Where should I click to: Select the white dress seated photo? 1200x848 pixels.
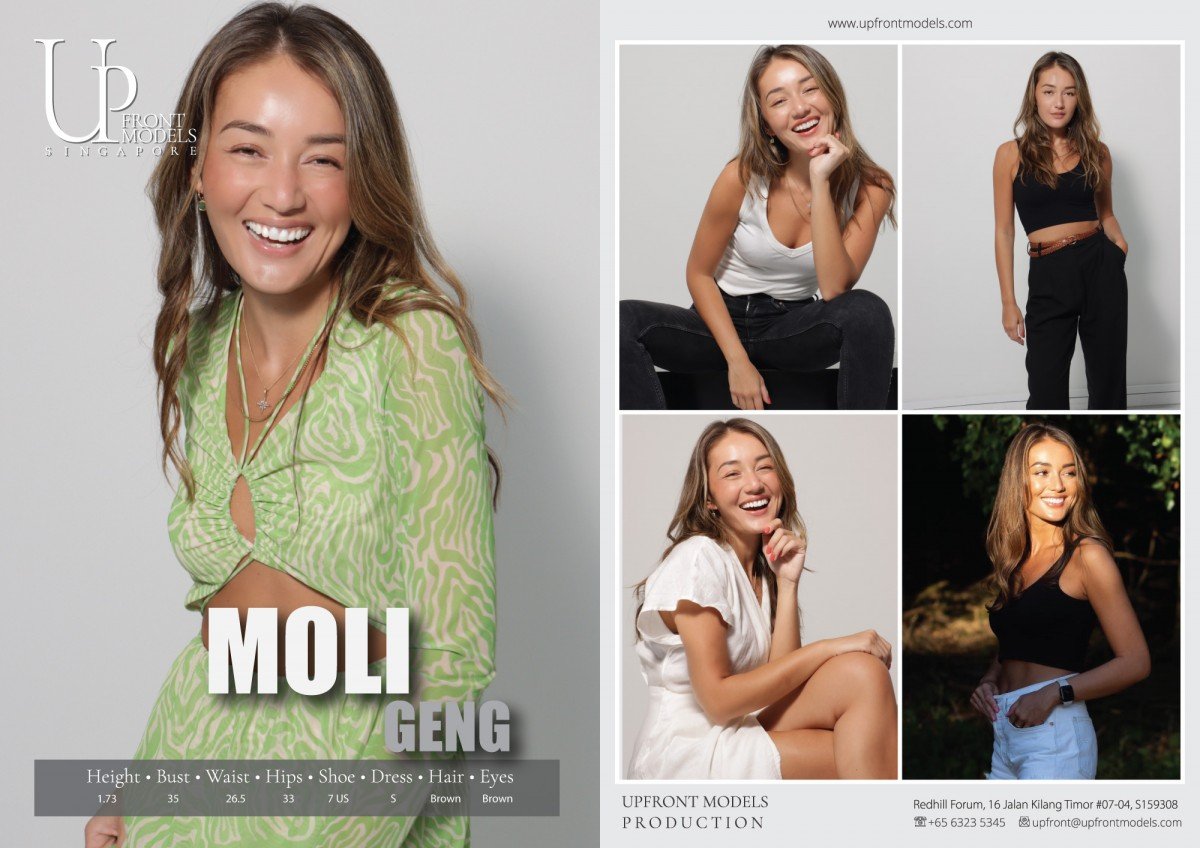[758, 597]
